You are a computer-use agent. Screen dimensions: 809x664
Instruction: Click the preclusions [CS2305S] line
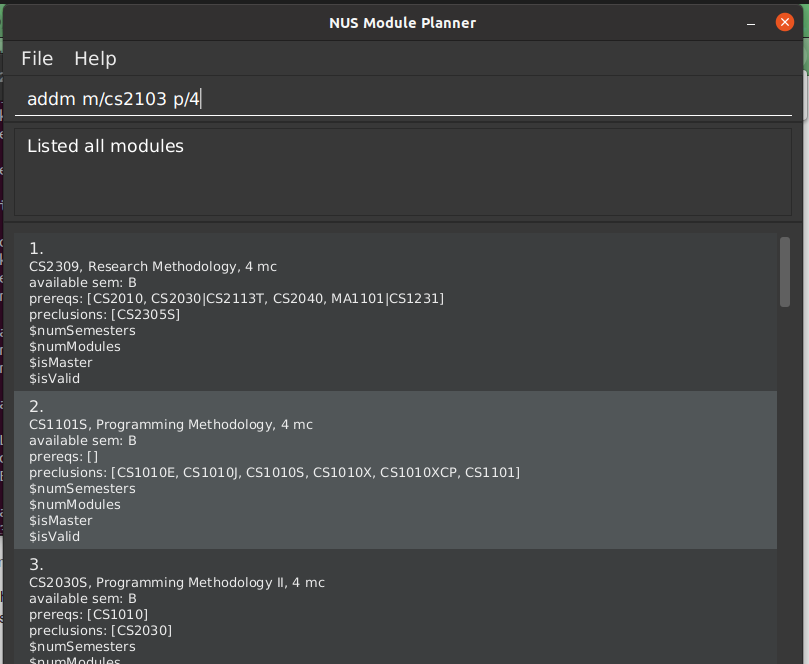104,315
